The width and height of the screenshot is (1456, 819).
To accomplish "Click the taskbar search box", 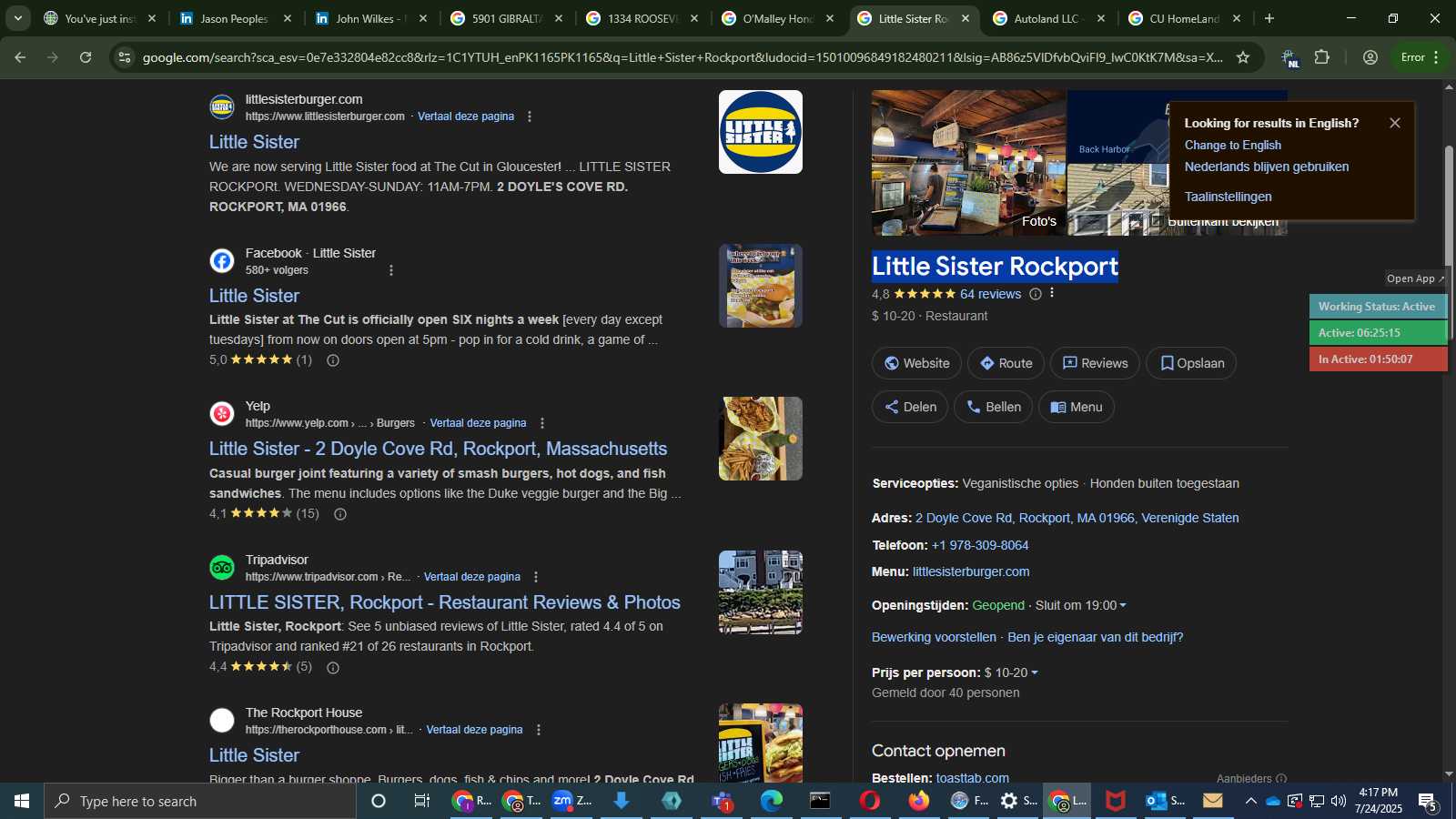I will (x=200, y=801).
